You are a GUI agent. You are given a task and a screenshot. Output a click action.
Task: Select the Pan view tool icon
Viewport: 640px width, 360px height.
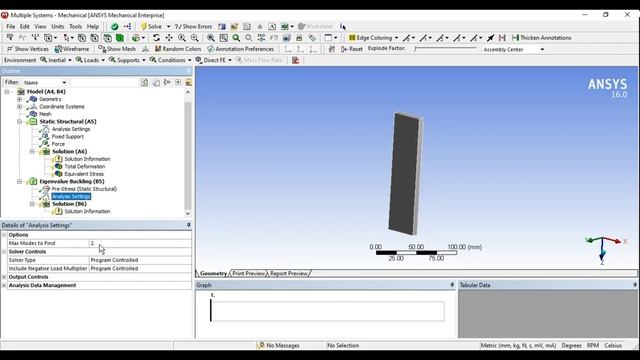coord(169,38)
